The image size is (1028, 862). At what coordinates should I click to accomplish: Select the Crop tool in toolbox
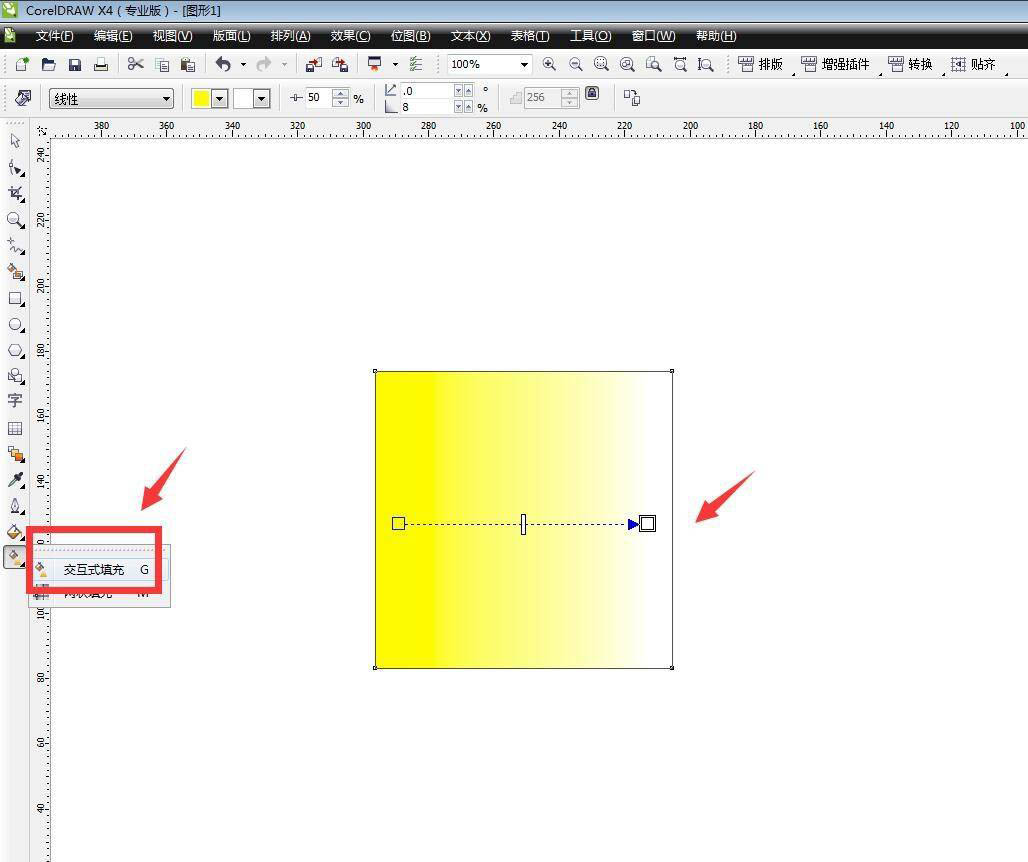(x=15, y=193)
